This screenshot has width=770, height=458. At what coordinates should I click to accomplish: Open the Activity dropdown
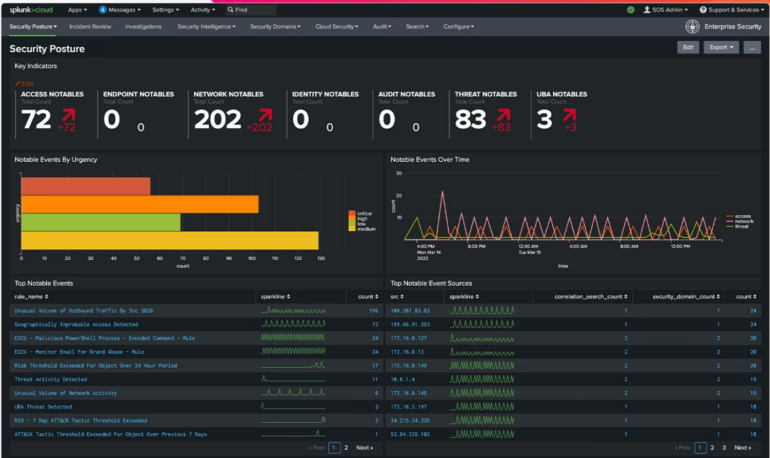203,10
